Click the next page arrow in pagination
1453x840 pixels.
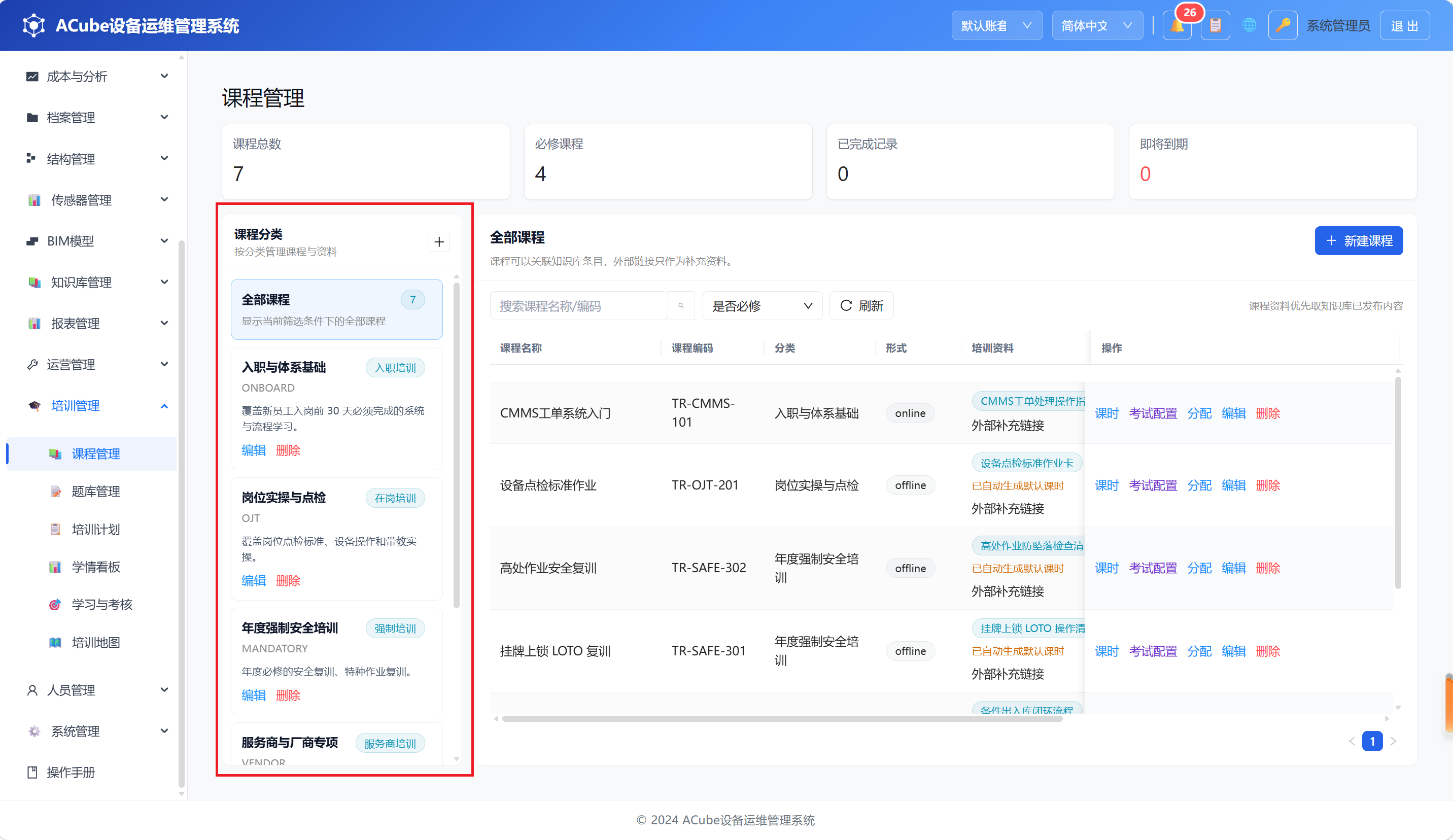coord(1394,742)
